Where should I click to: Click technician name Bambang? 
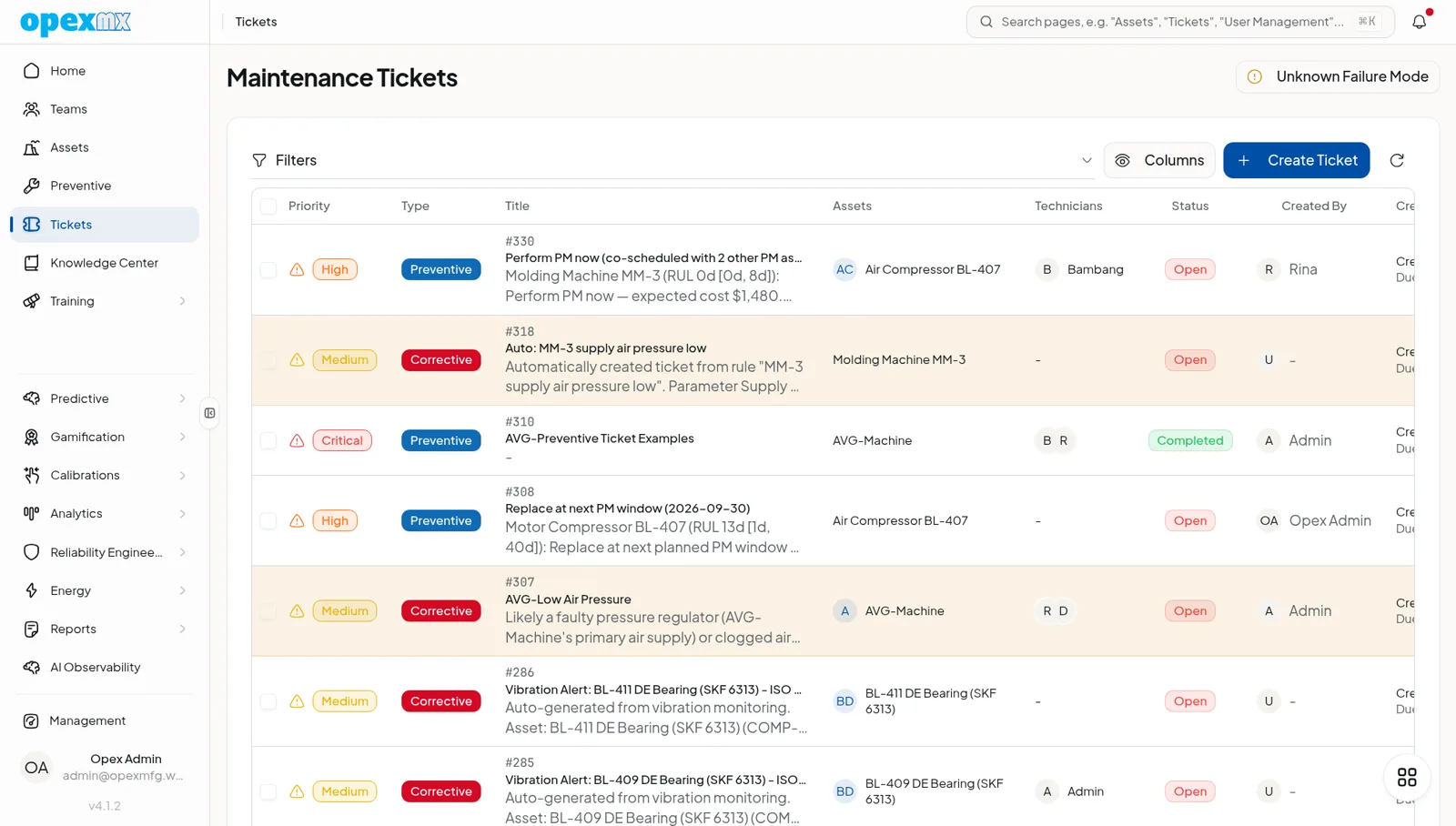pos(1096,269)
